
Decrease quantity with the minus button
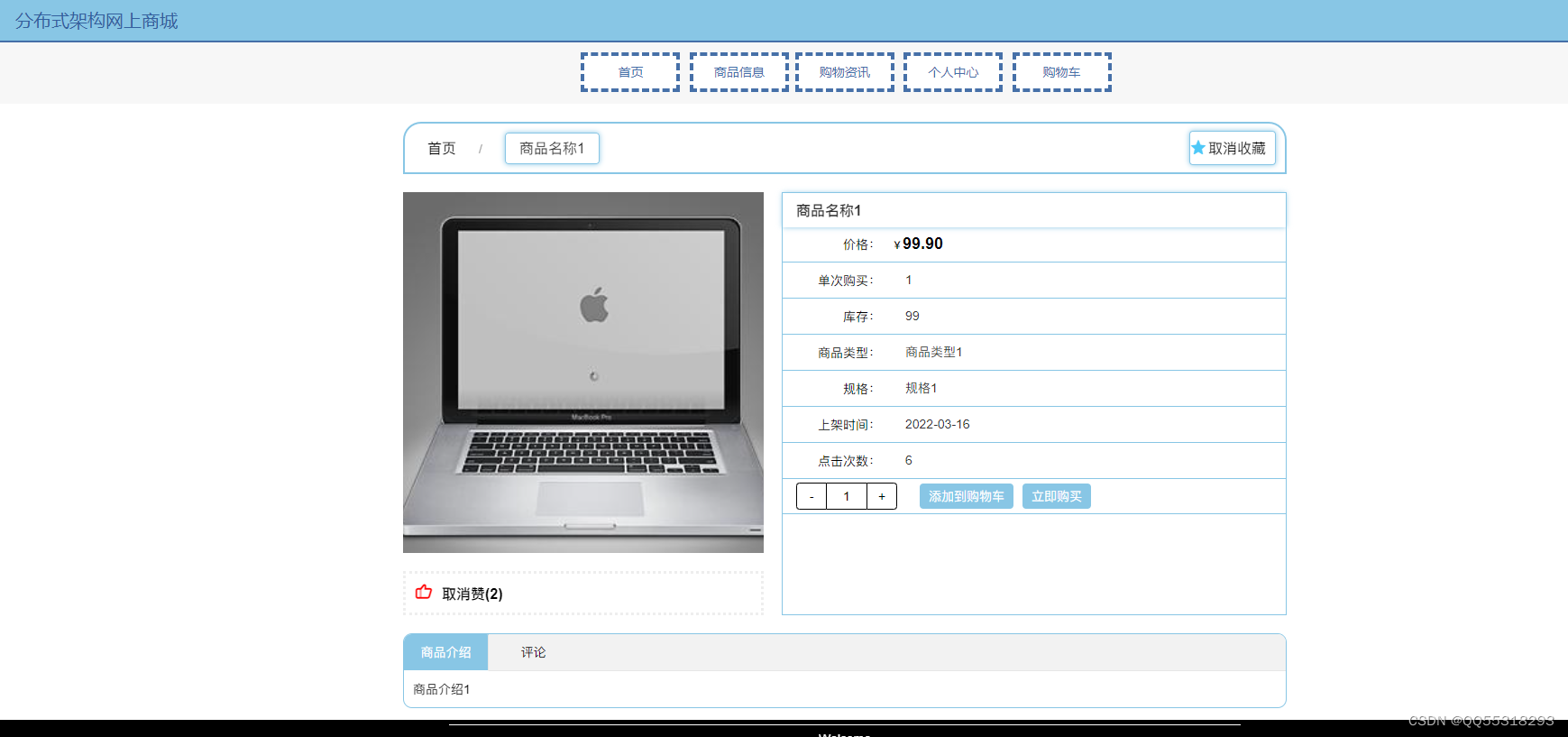pos(812,496)
